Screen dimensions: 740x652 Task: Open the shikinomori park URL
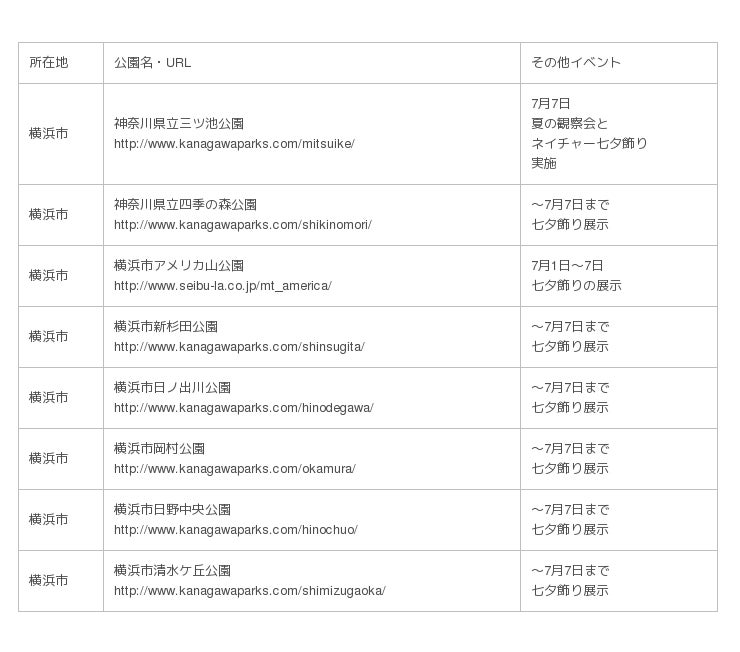tap(242, 225)
